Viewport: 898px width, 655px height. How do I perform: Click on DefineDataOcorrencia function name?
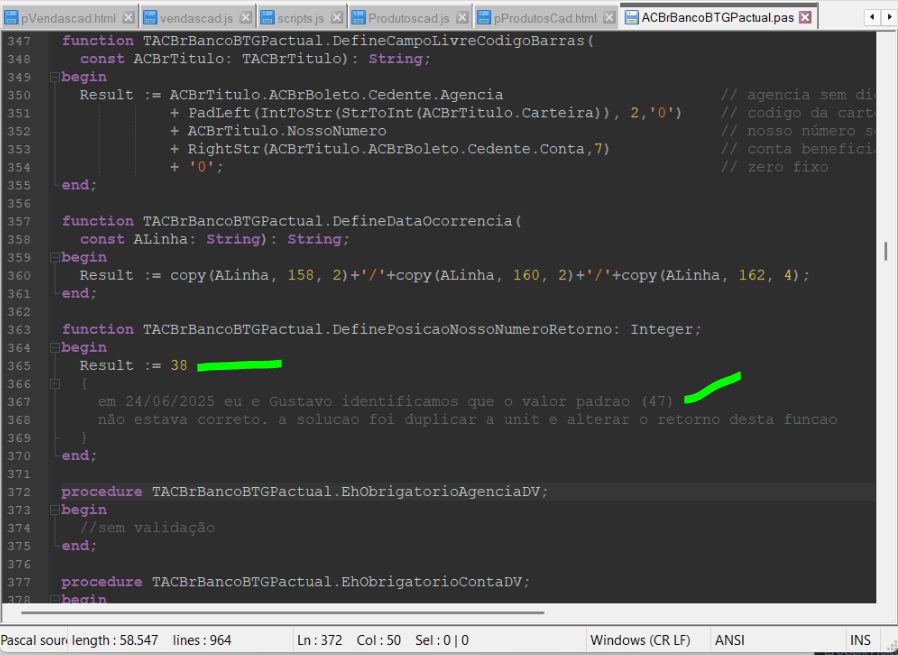423,221
